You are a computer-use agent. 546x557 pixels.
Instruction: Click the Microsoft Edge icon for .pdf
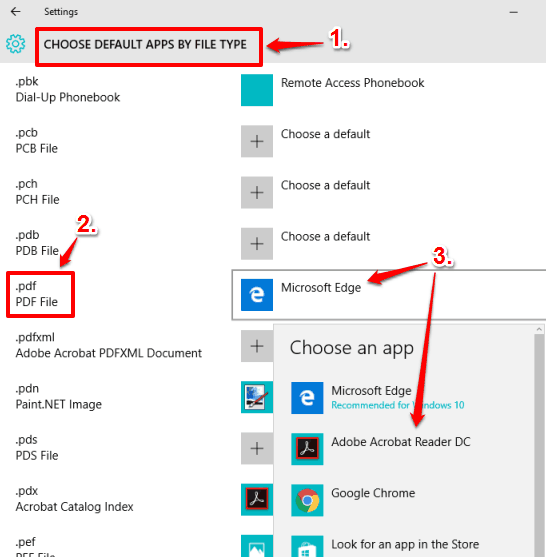pos(257,294)
